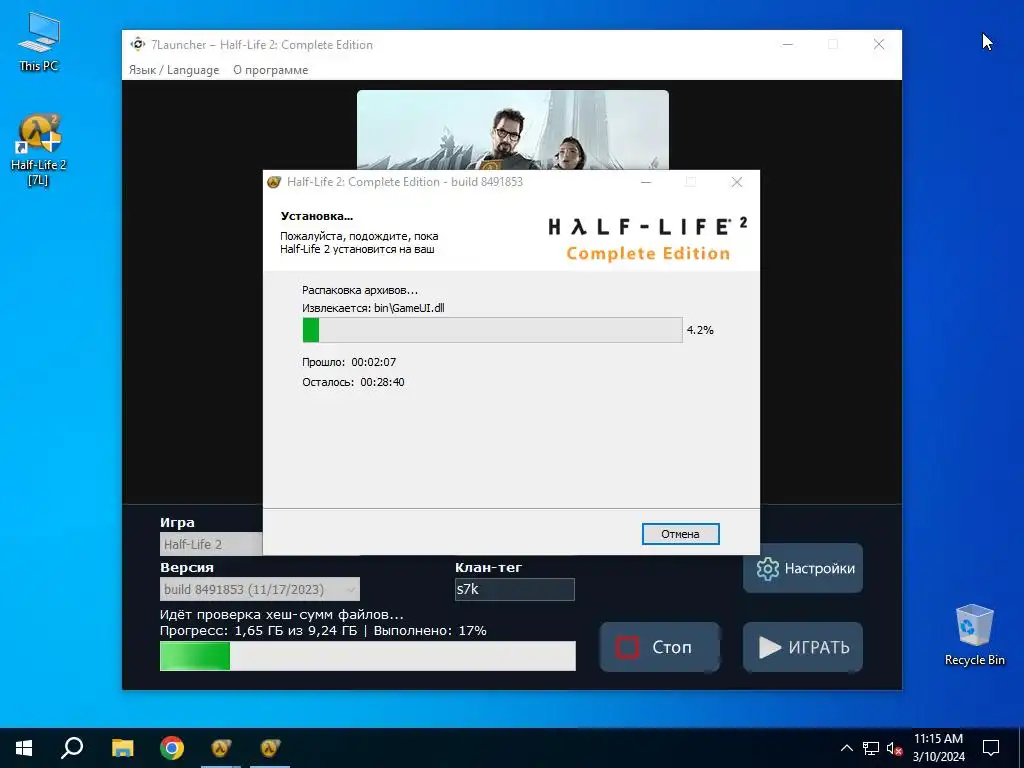This screenshot has height=768, width=1024.
Task: Click the muted volume tray icon
Action: tap(894, 748)
